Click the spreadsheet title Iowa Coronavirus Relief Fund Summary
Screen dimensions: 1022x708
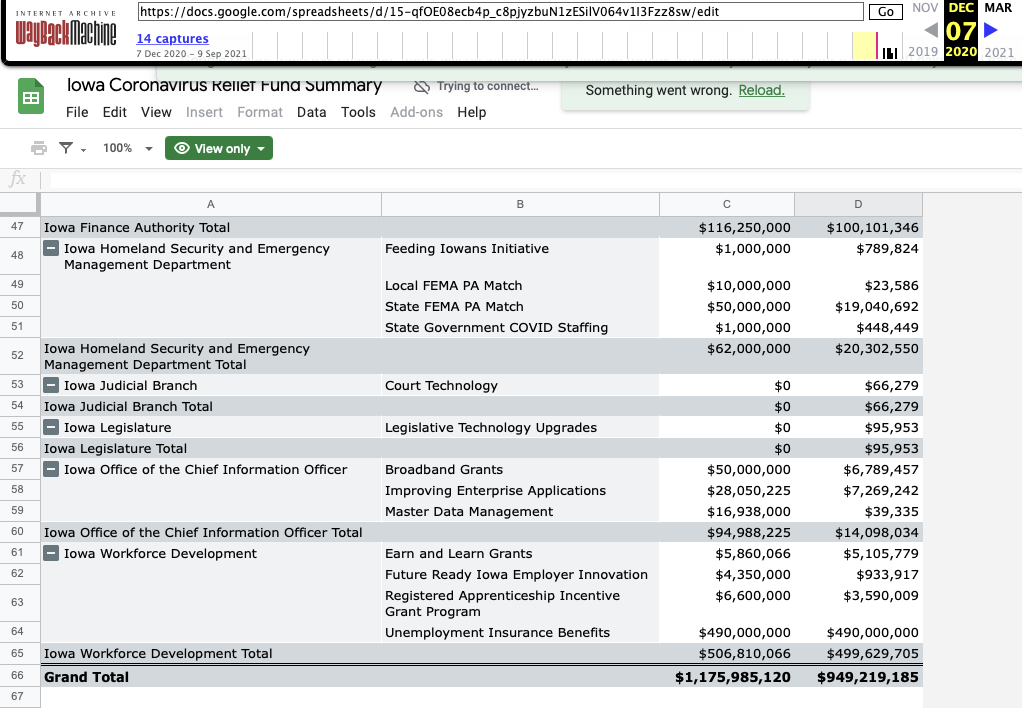(x=224, y=85)
